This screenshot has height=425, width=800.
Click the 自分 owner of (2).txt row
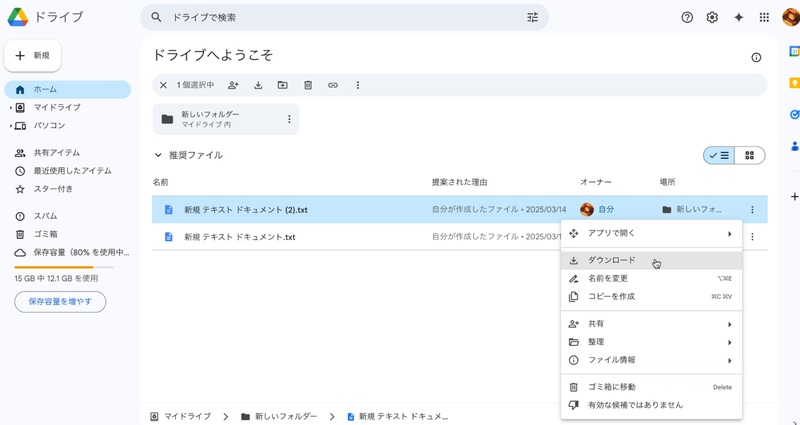coord(597,210)
